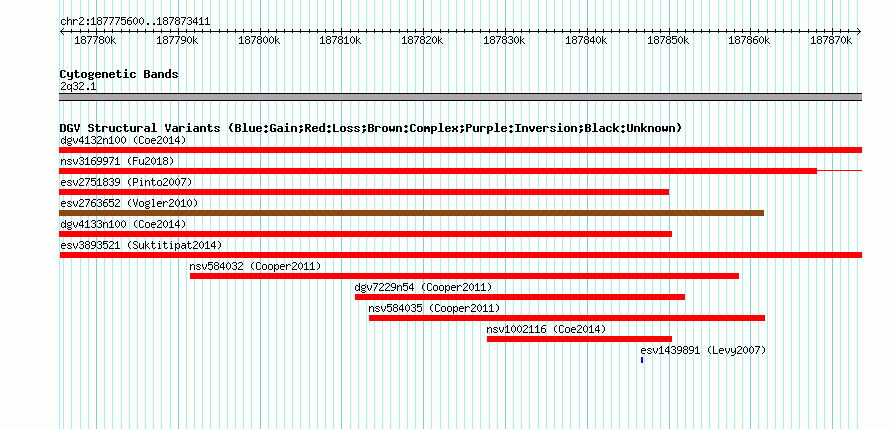Click the 187830k ruler tick label
The width and height of the screenshot is (890, 429).
[504, 40]
